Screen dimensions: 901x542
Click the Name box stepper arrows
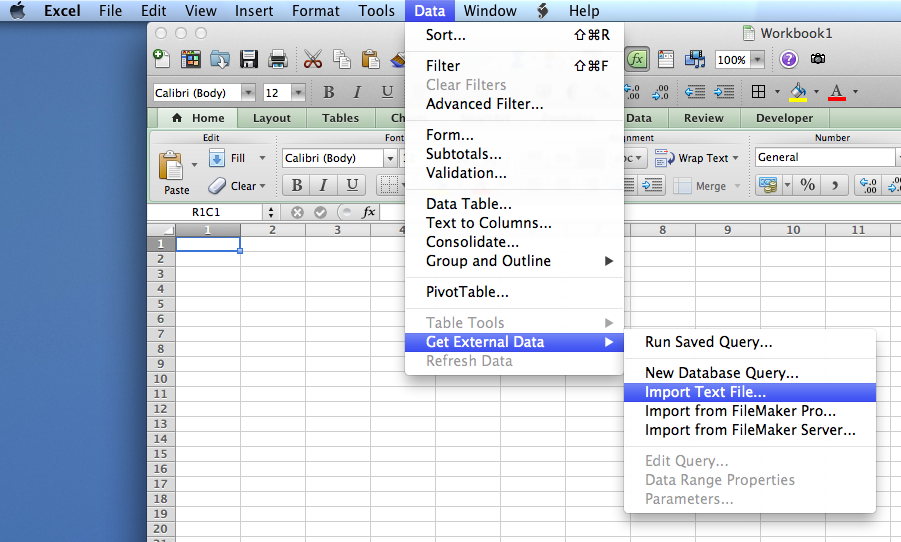271,212
